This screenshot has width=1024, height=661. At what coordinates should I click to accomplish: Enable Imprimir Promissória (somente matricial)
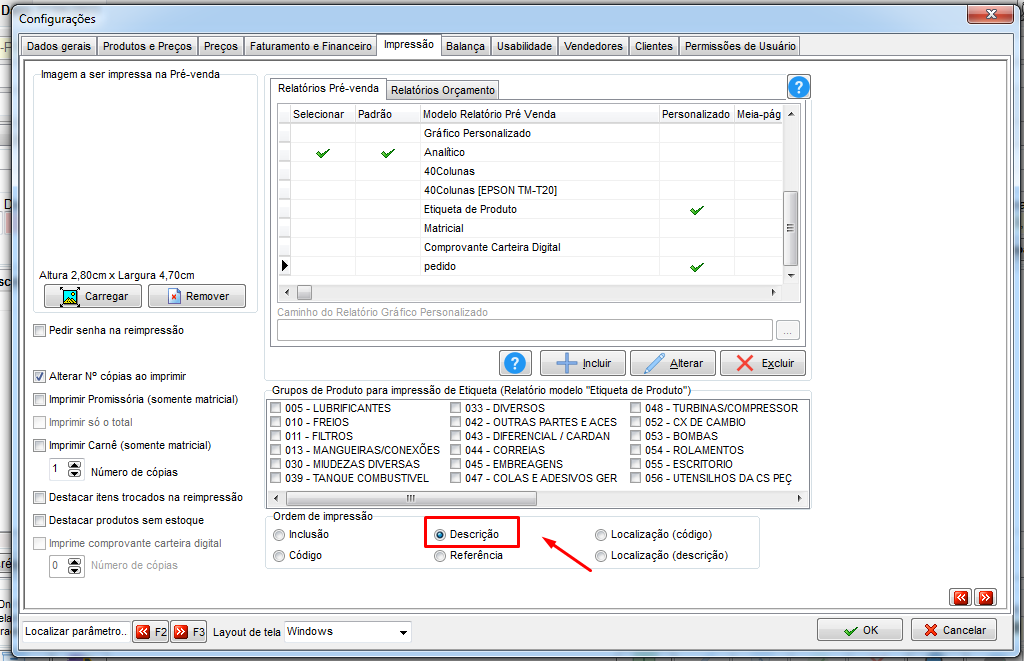pyautogui.click(x=40, y=399)
